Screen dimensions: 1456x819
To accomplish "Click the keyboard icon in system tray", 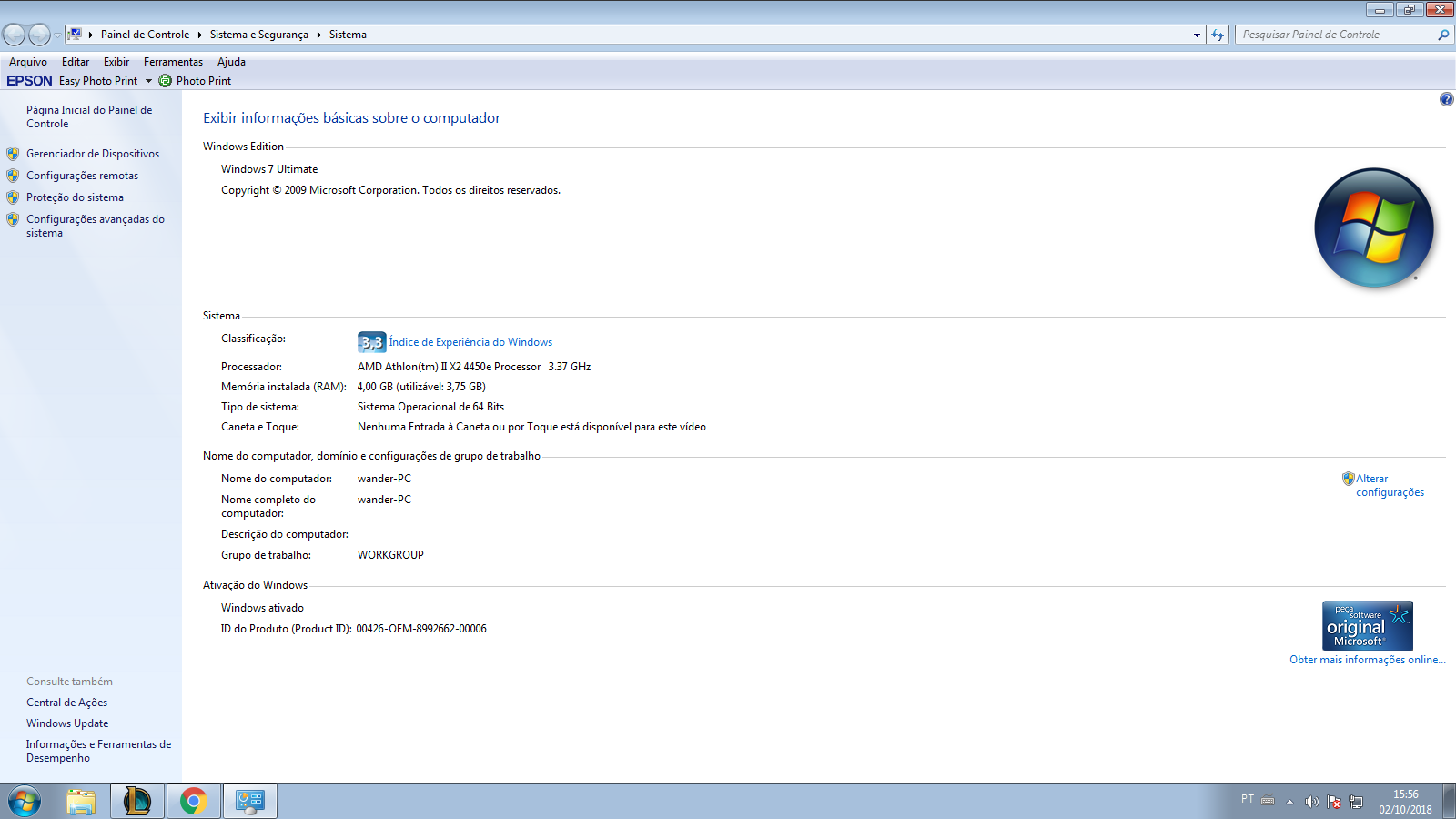I will (1268, 801).
